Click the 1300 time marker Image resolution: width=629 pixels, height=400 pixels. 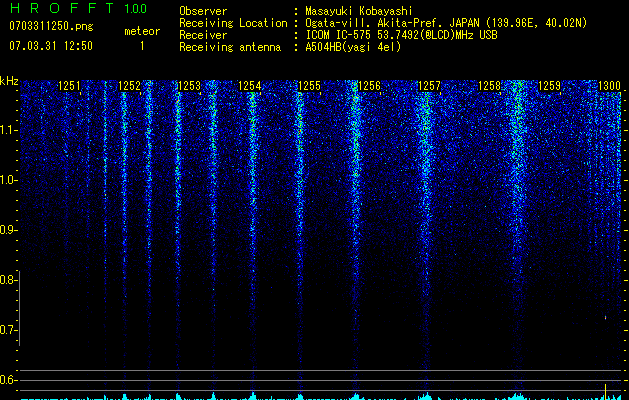click(x=609, y=86)
